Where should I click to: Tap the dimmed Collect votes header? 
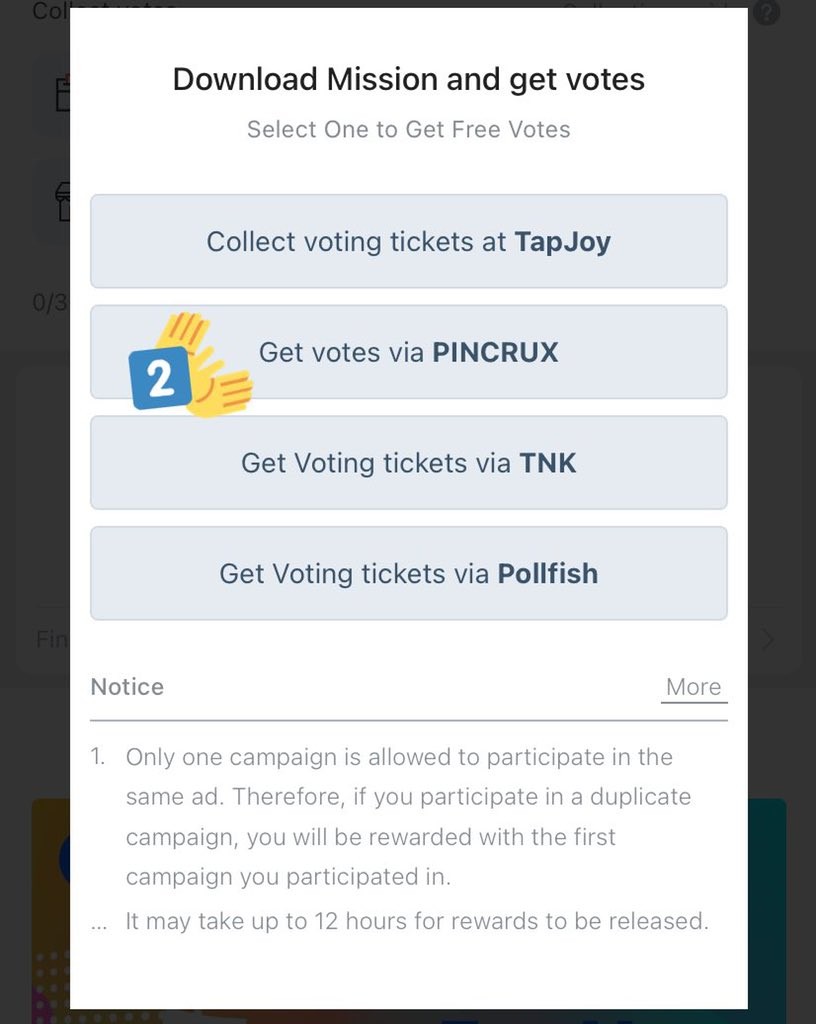click(52, 10)
